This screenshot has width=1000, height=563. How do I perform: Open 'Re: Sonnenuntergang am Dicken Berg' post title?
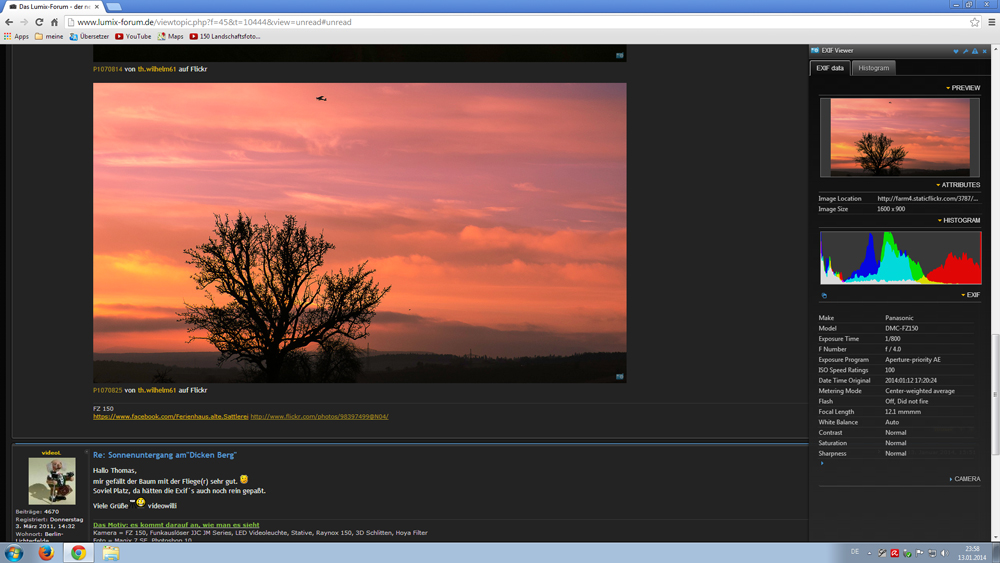tap(165, 455)
